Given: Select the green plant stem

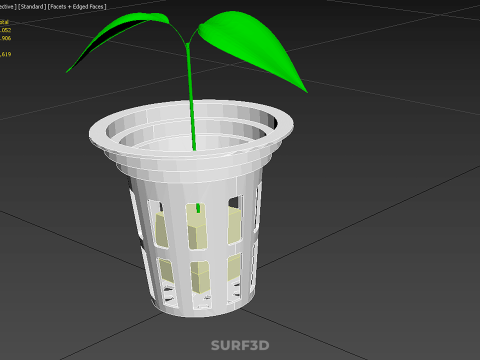Looking at the screenshot, I should tap(191, 97).
